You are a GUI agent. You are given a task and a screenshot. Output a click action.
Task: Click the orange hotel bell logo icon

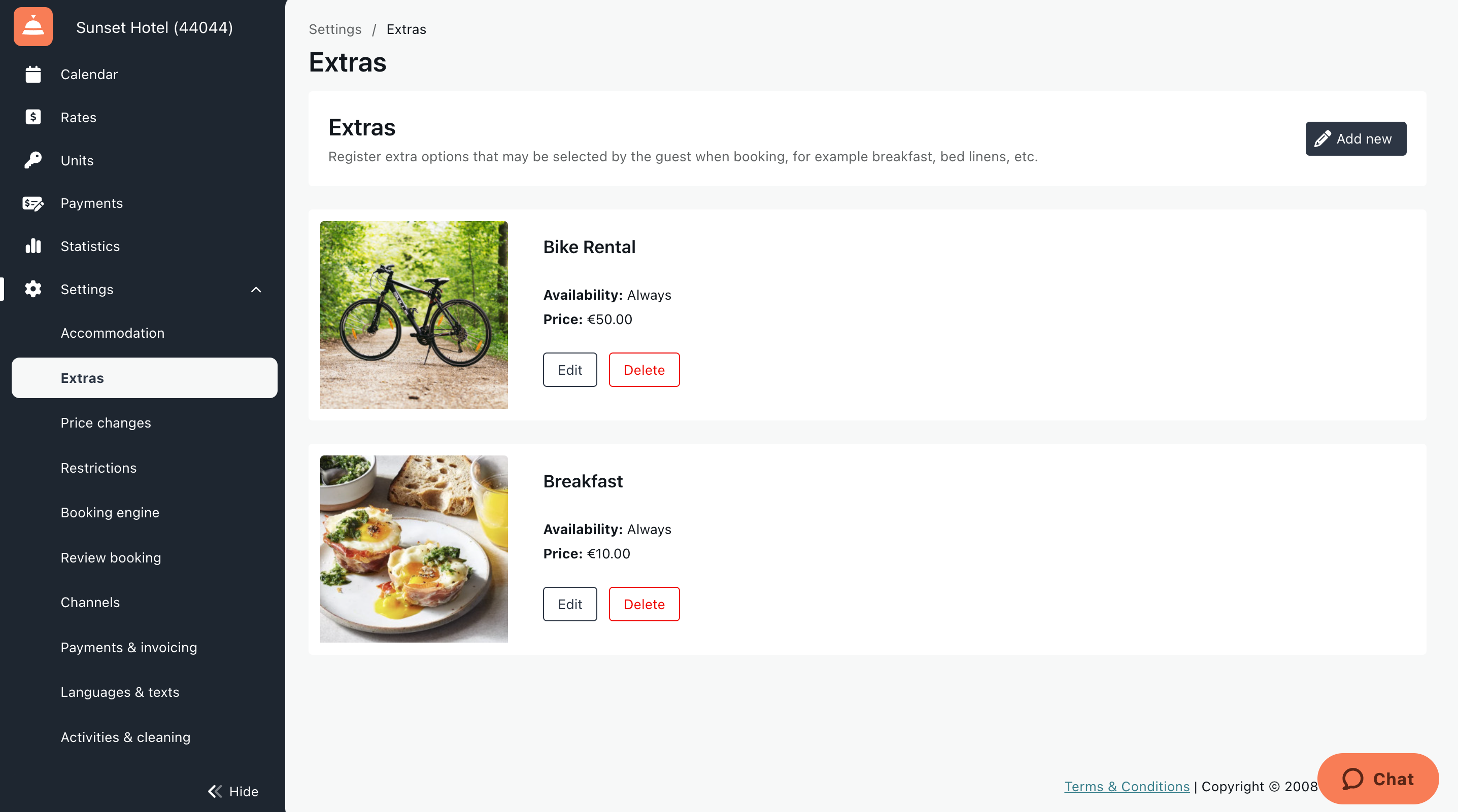click(33, 26)
